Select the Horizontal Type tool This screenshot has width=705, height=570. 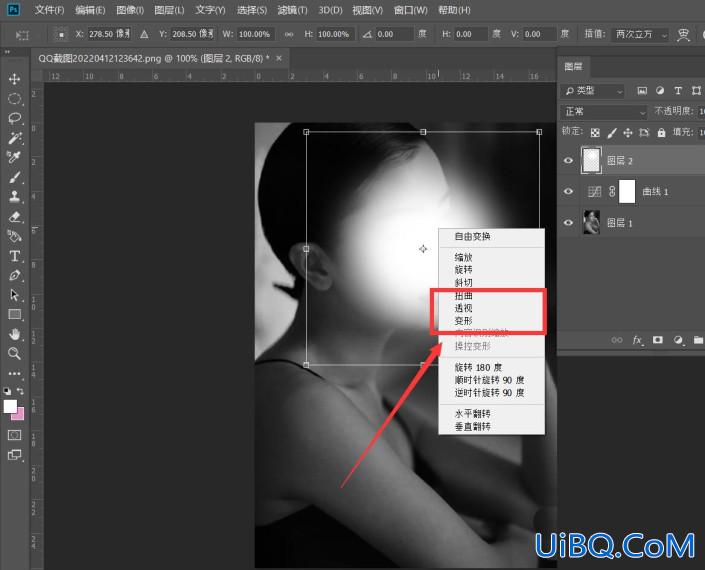(14, 256)
